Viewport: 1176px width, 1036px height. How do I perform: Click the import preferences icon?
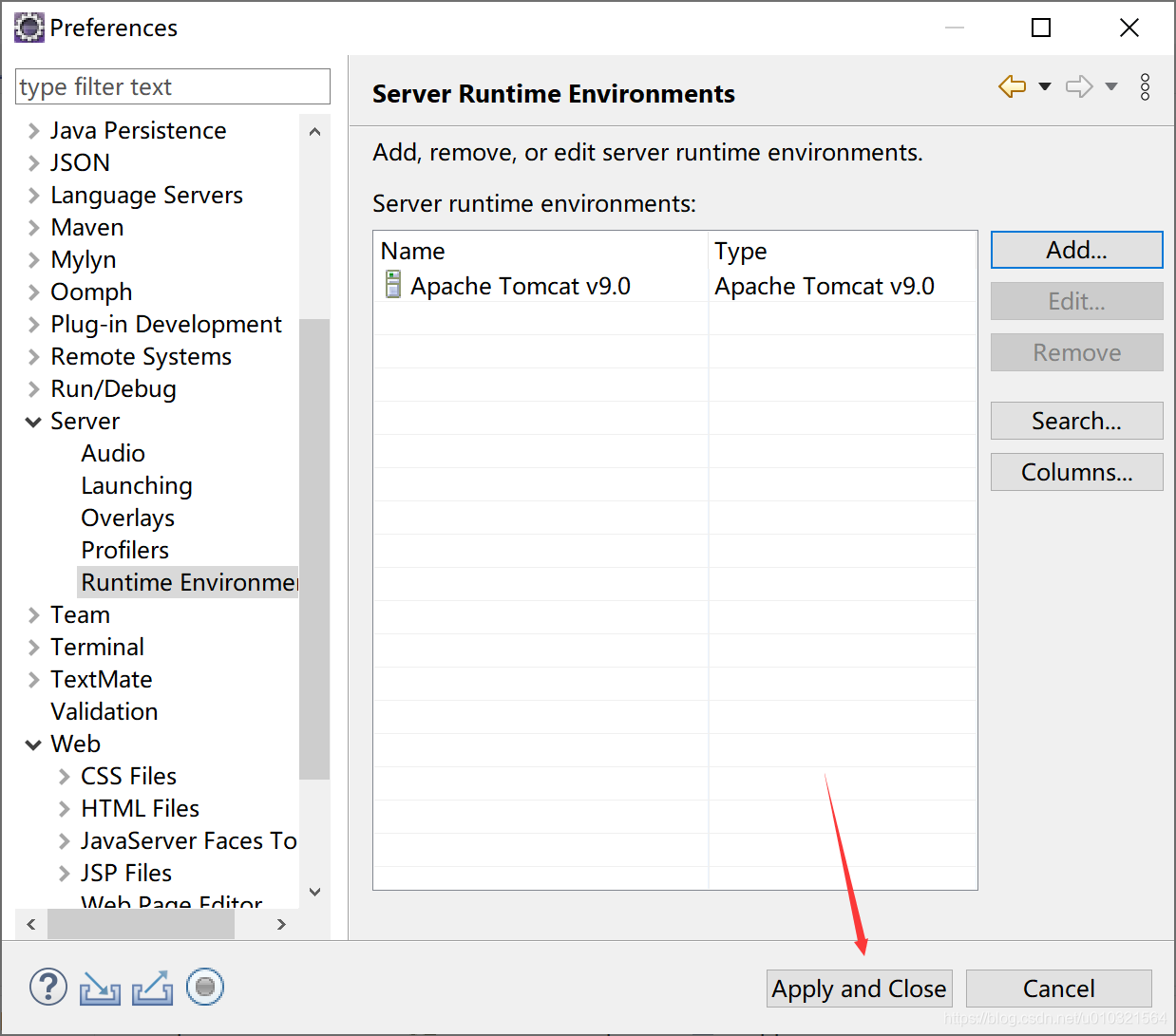100,988
